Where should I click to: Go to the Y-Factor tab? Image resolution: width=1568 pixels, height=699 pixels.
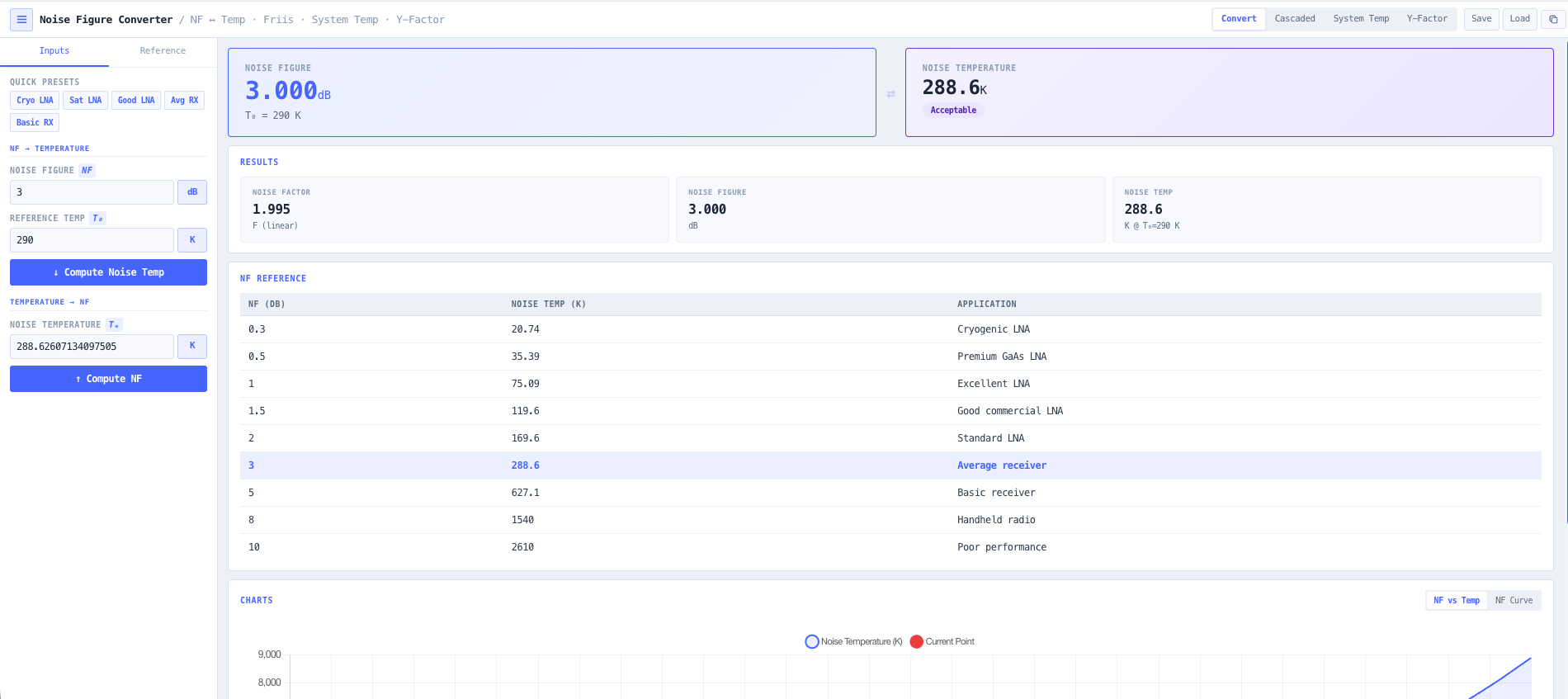pos(1427,19)
